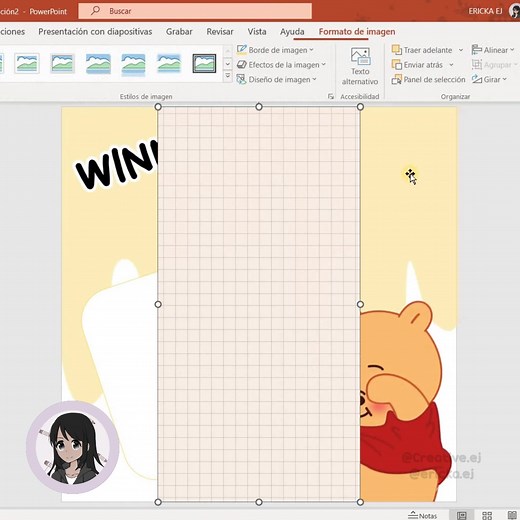The image size is (520, 520).
Task: Open the Ayuda tab
Action: 292,32
